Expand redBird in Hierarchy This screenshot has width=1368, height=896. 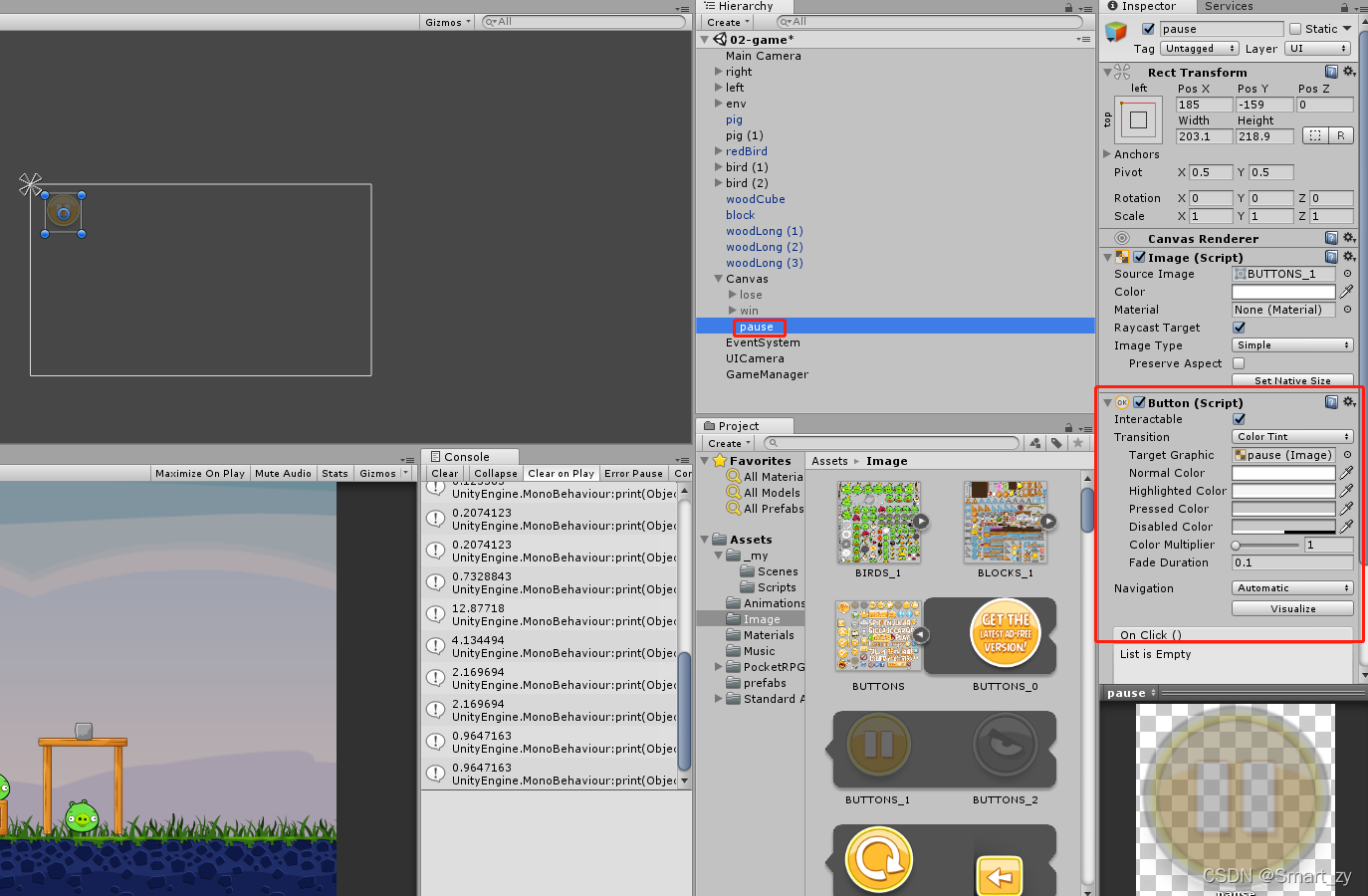coord(718,151)
